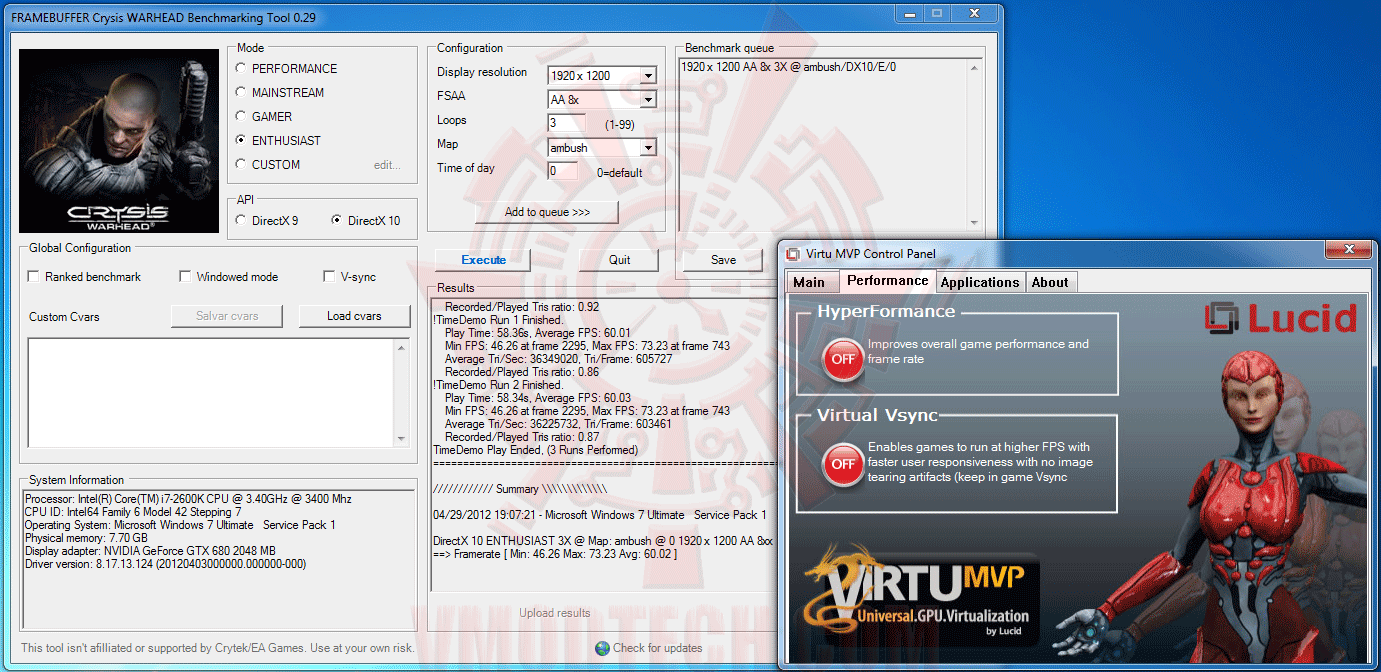Click the Add to queue button
Image resolution: width=1381 pixels, height=672 pixels.
tap(547, 212)
